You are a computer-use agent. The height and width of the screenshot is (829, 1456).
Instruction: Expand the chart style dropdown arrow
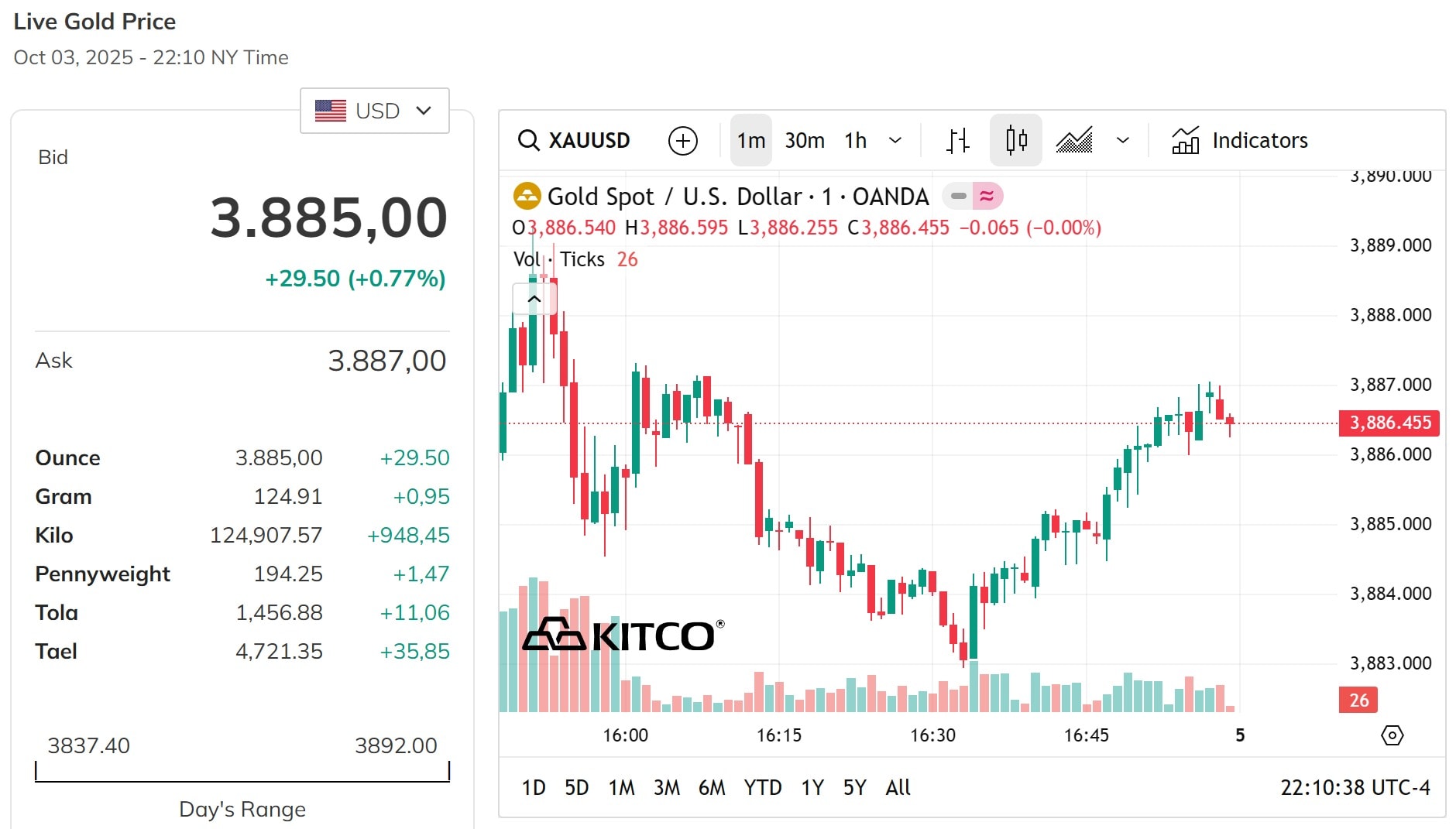tap(1122, 141)
